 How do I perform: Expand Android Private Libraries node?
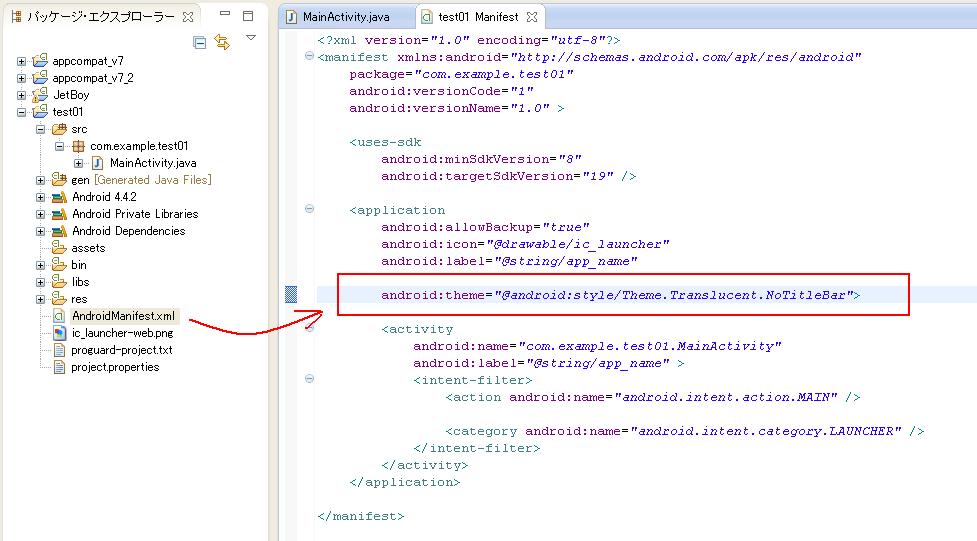[41, 214]
